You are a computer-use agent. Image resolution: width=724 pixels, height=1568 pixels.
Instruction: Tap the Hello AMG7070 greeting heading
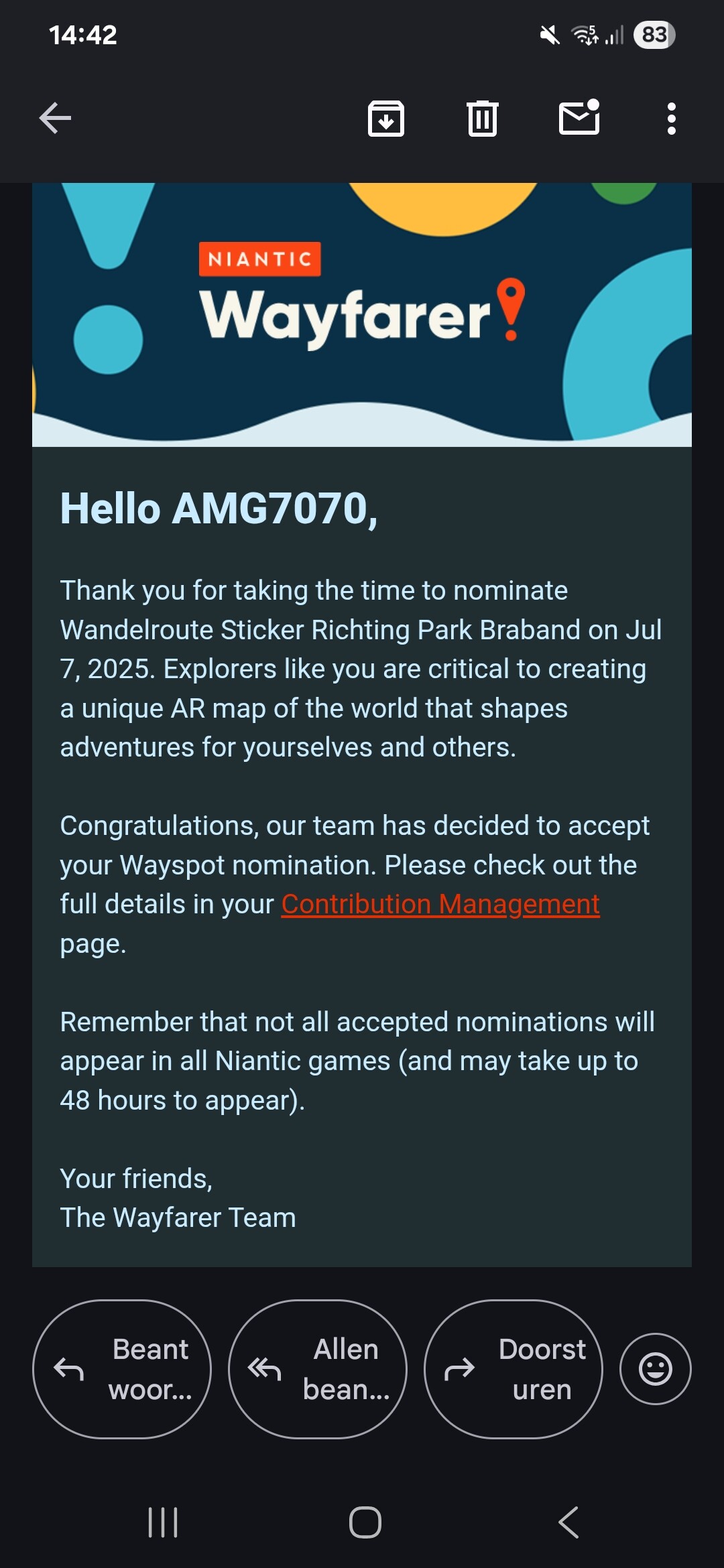(x=219, y=509)
